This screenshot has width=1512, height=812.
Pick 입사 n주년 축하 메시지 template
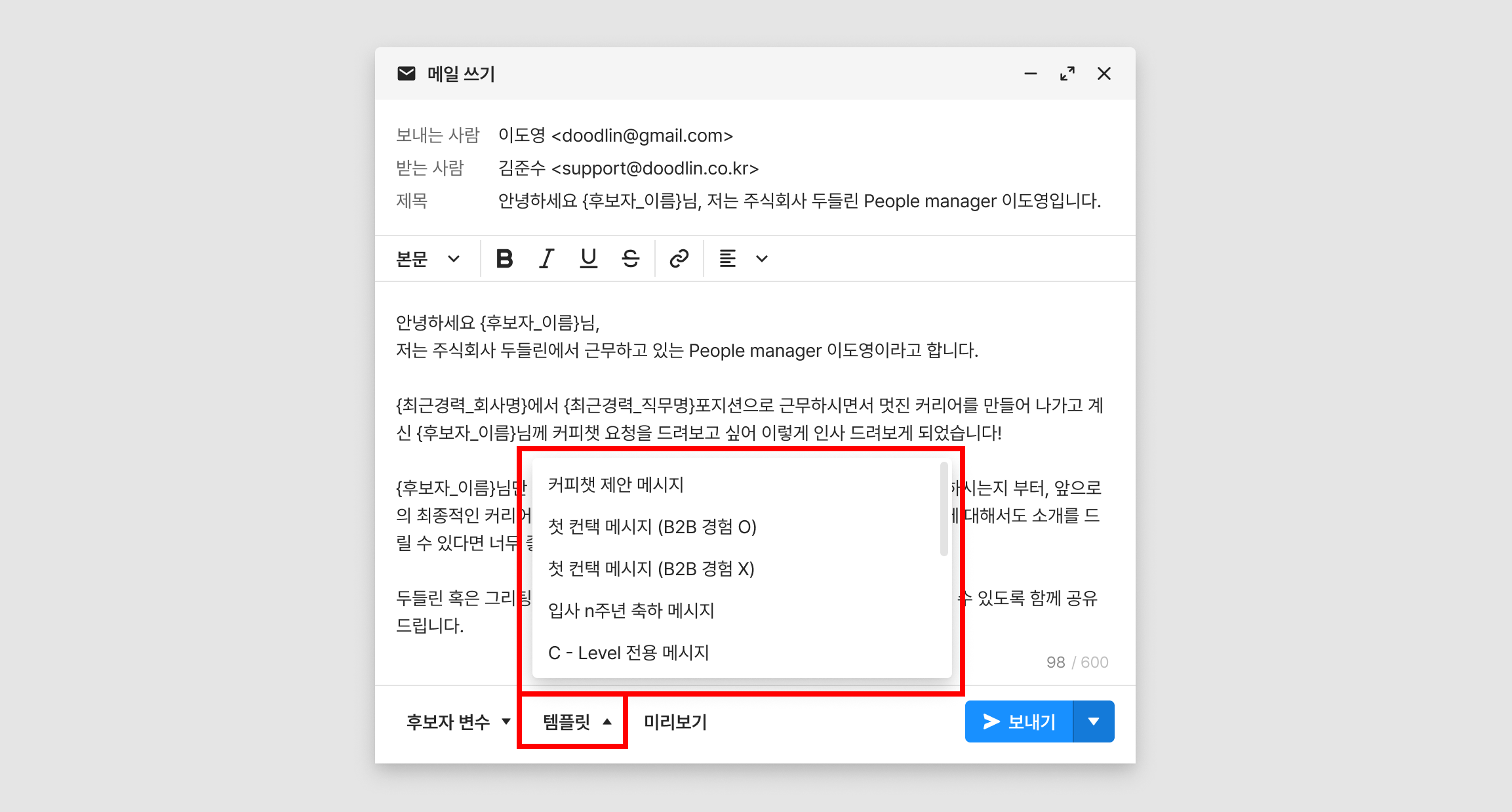click(631, 611)
